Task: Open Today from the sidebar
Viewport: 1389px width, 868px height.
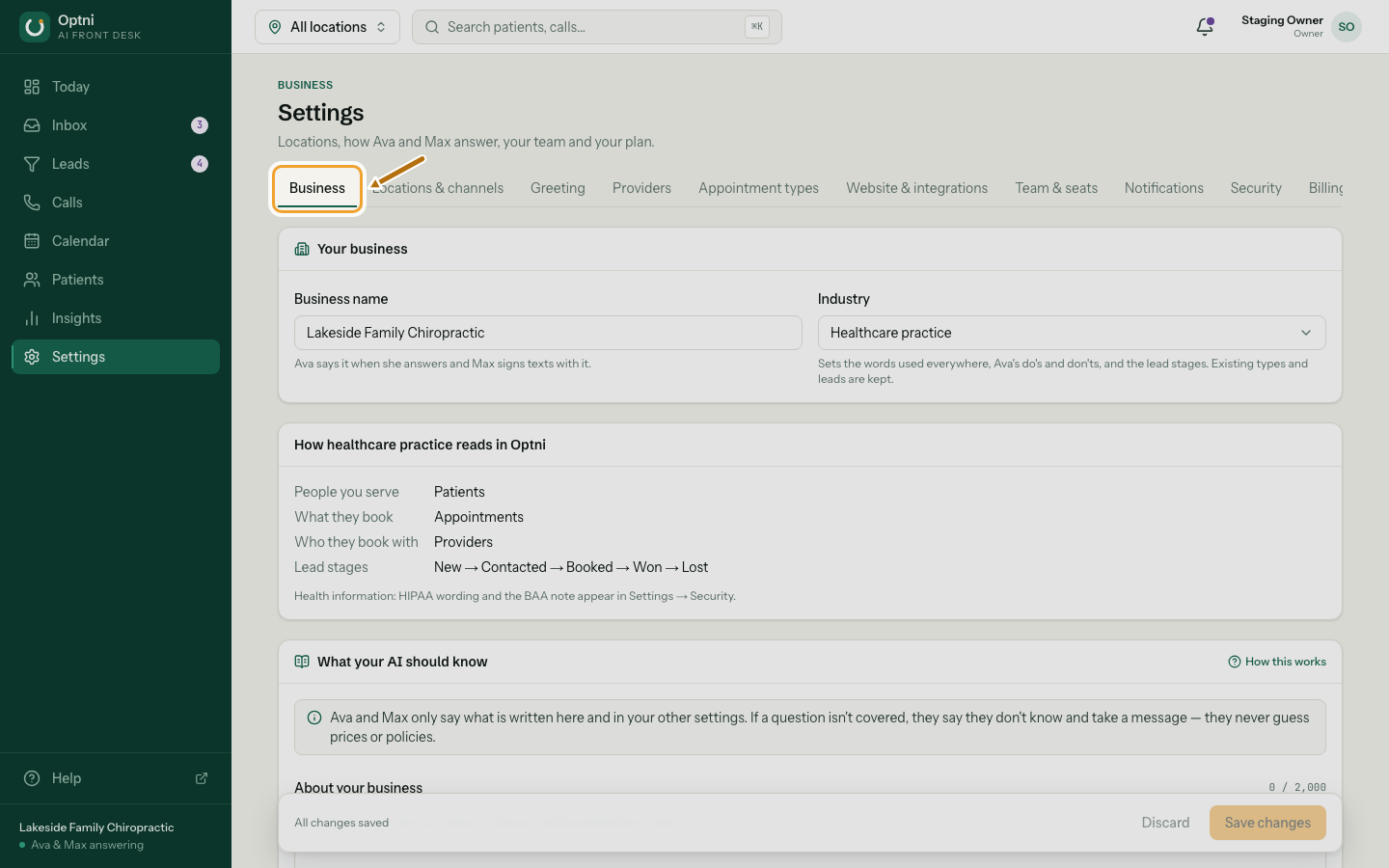Action: click(x=116, y=87)
